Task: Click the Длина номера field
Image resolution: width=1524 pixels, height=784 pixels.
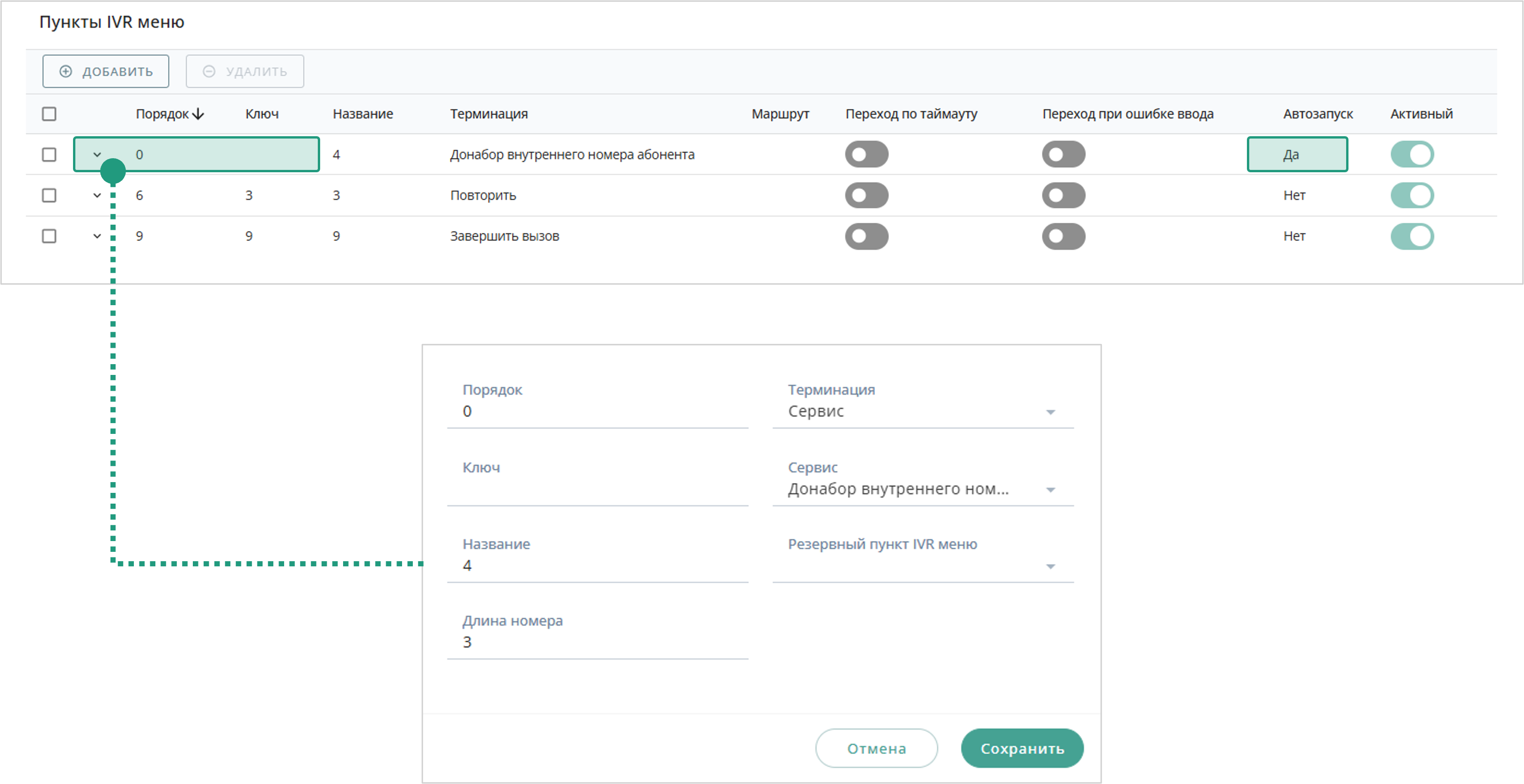Action: (598, 642)
